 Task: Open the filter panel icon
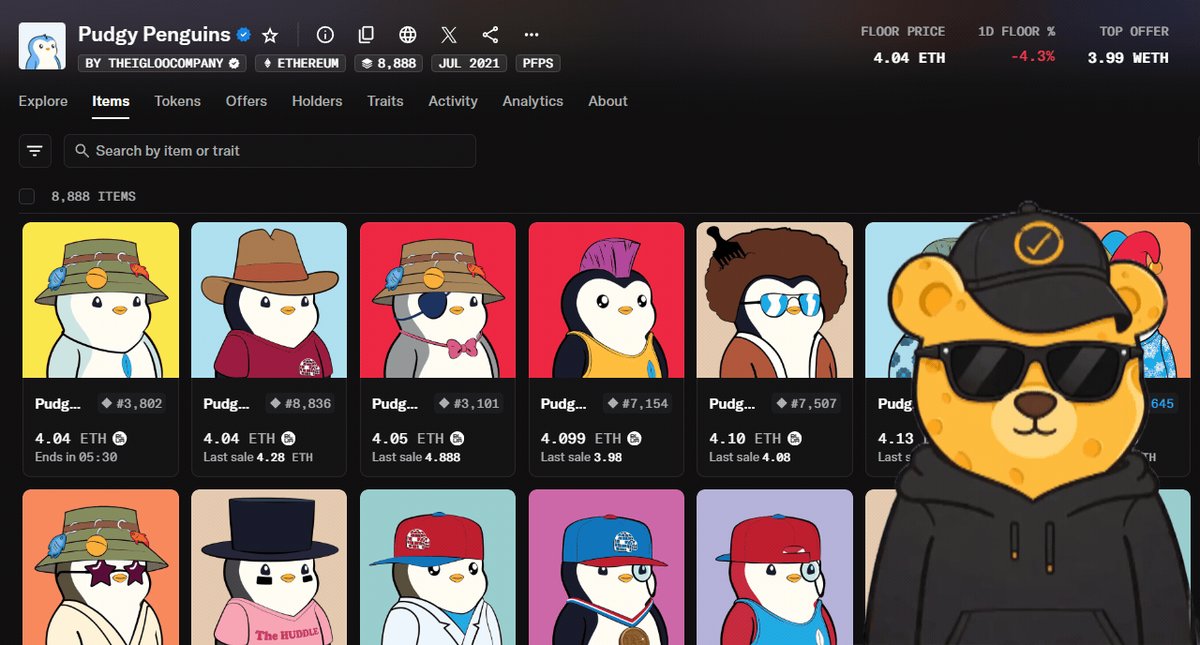(x=35, y=151)
